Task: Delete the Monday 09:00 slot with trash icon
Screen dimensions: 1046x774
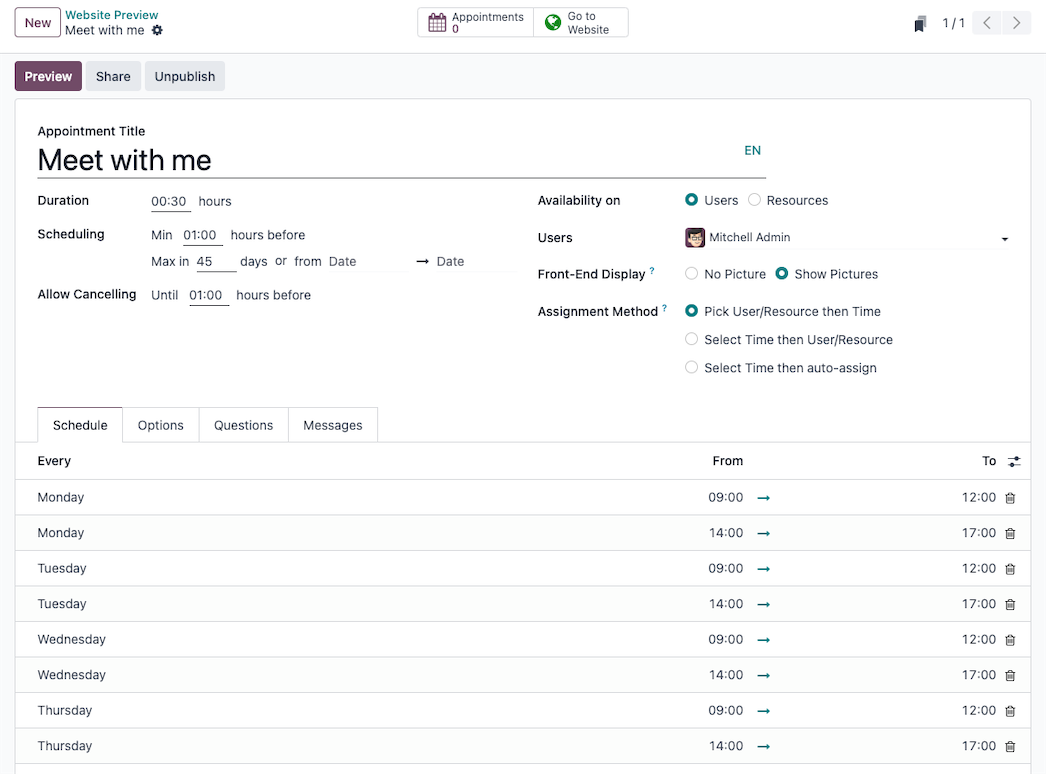Action: pyautogui.click(x=1010, y=497)
